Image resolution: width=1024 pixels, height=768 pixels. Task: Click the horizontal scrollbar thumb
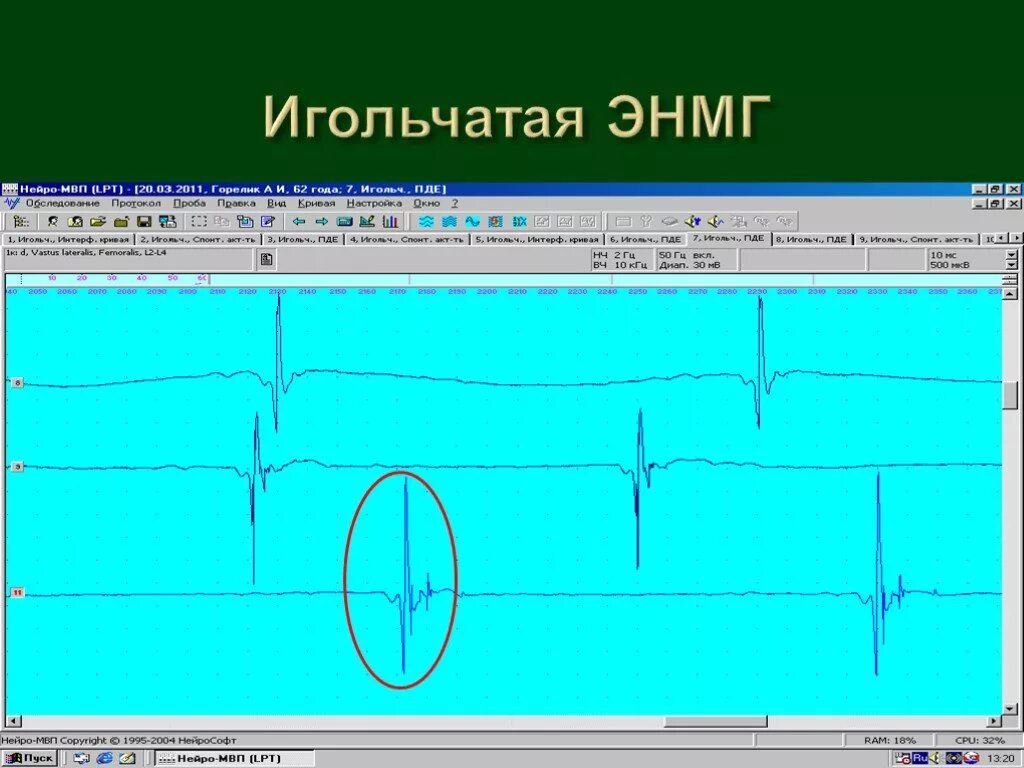pos(716,721)
